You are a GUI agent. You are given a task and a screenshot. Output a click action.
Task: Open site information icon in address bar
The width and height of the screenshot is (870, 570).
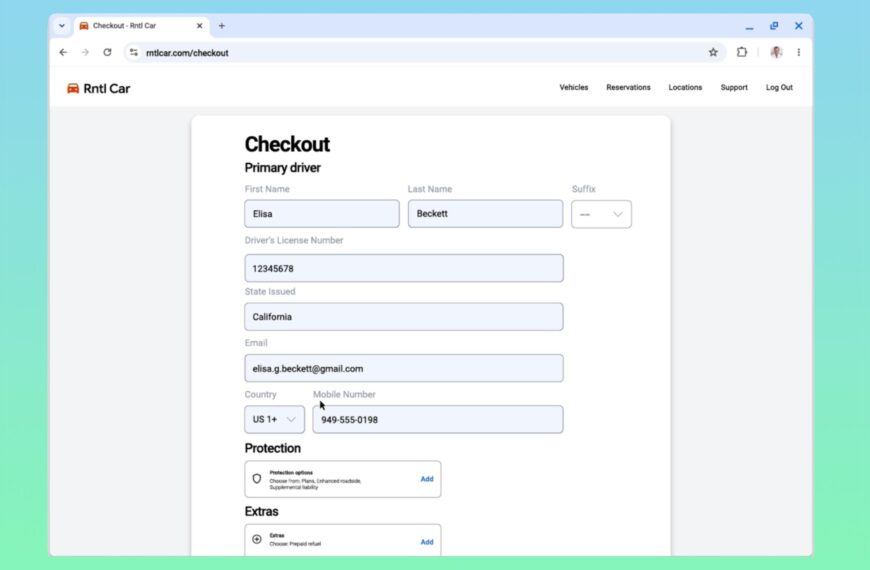click(134, 52)
